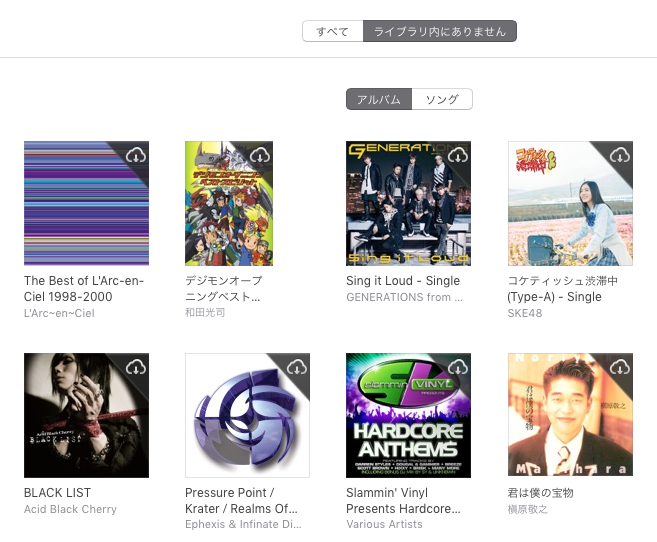Click title Slammin' Vinyl Presents Hardcore...

pyautogui.click(x=403, y=501)
